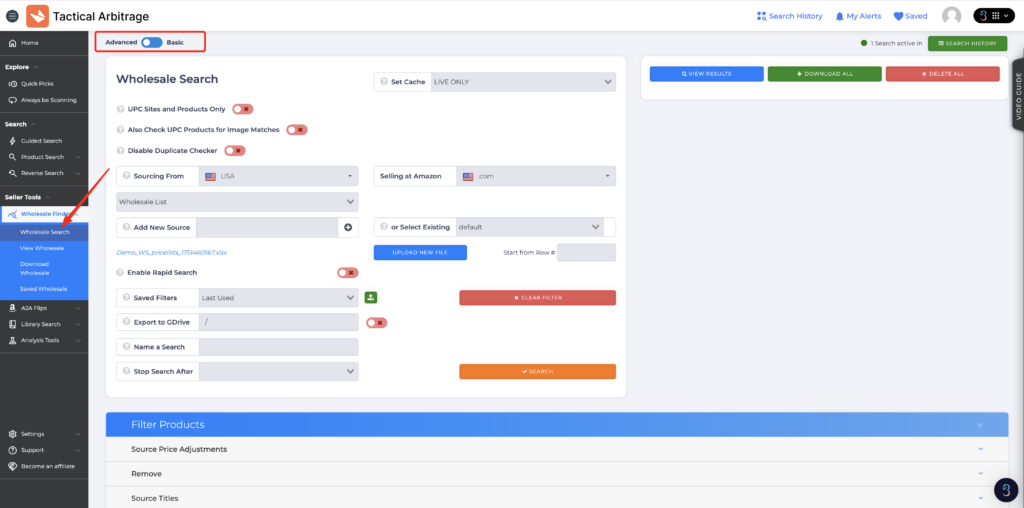Open the user profile avatar
Screen dimensions: 1024x508
pos(951,16)
